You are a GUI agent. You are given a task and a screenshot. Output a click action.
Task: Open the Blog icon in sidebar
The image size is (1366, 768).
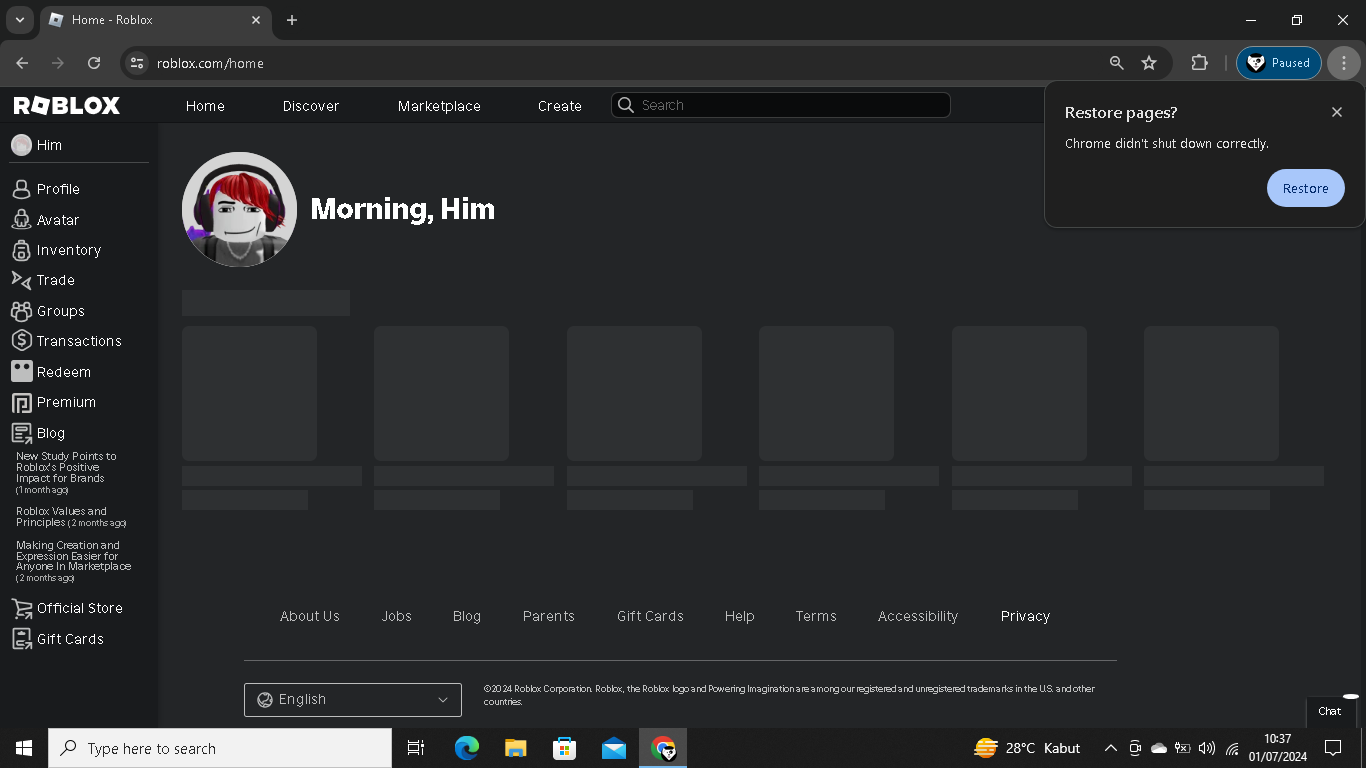tap(21, 433)
